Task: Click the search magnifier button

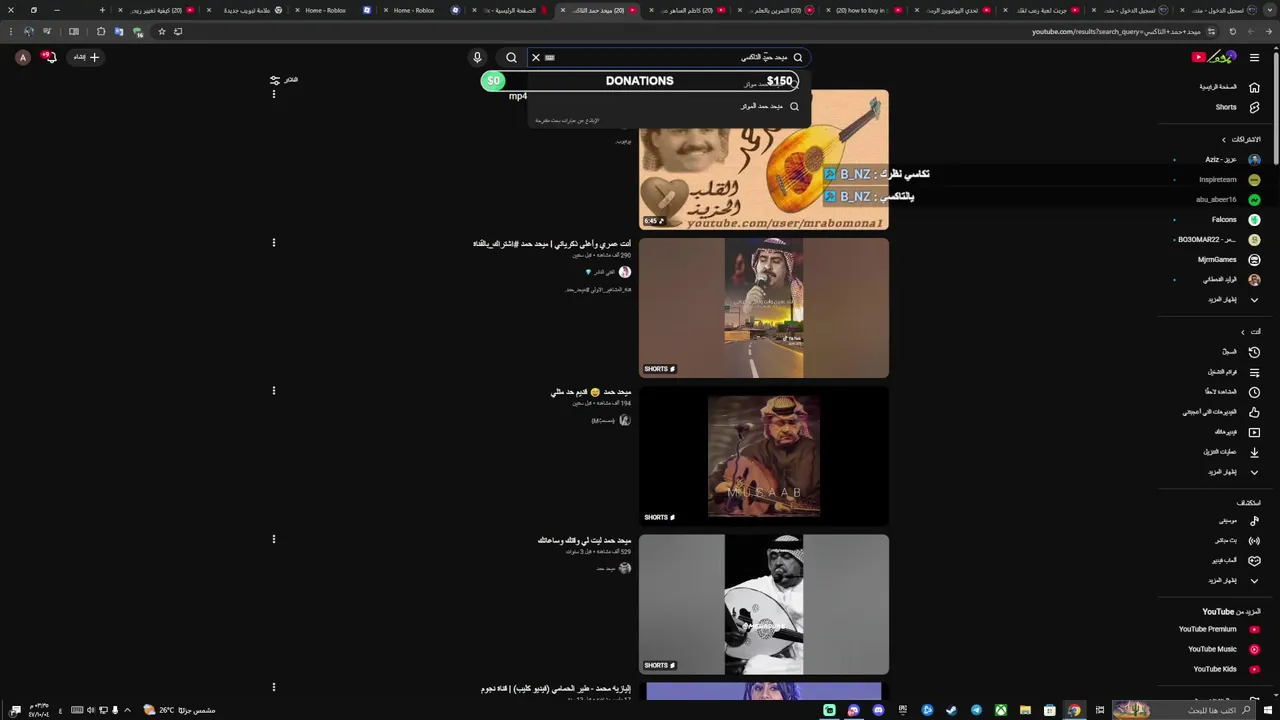Action: (511, 58)
